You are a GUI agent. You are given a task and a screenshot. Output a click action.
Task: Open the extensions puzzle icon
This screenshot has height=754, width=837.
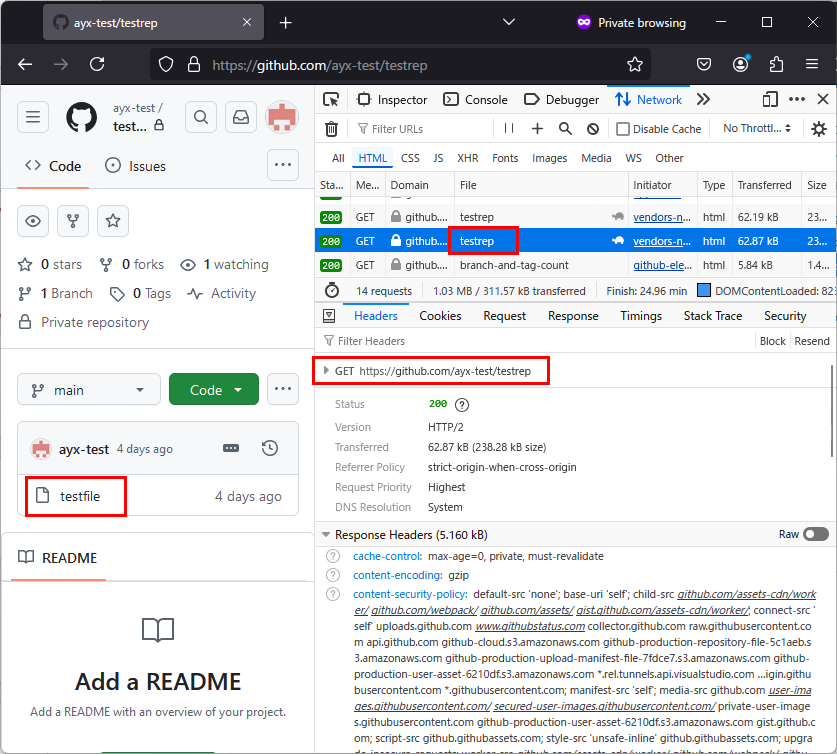[776, 65]
